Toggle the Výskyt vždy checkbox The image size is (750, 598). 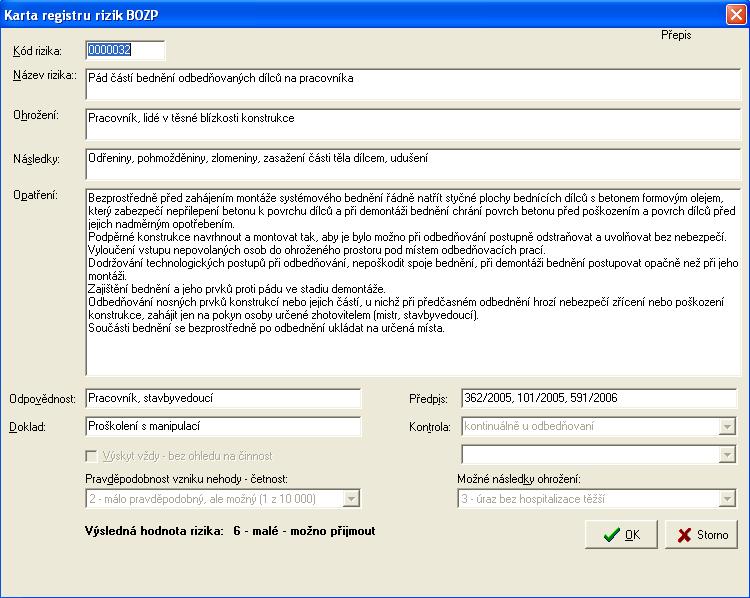tap(91, 456)
